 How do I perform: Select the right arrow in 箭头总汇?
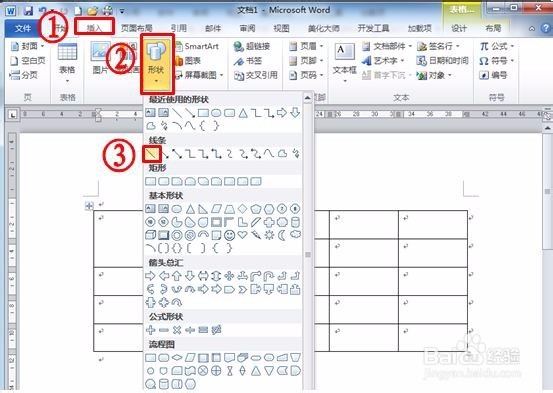(150, 276)
